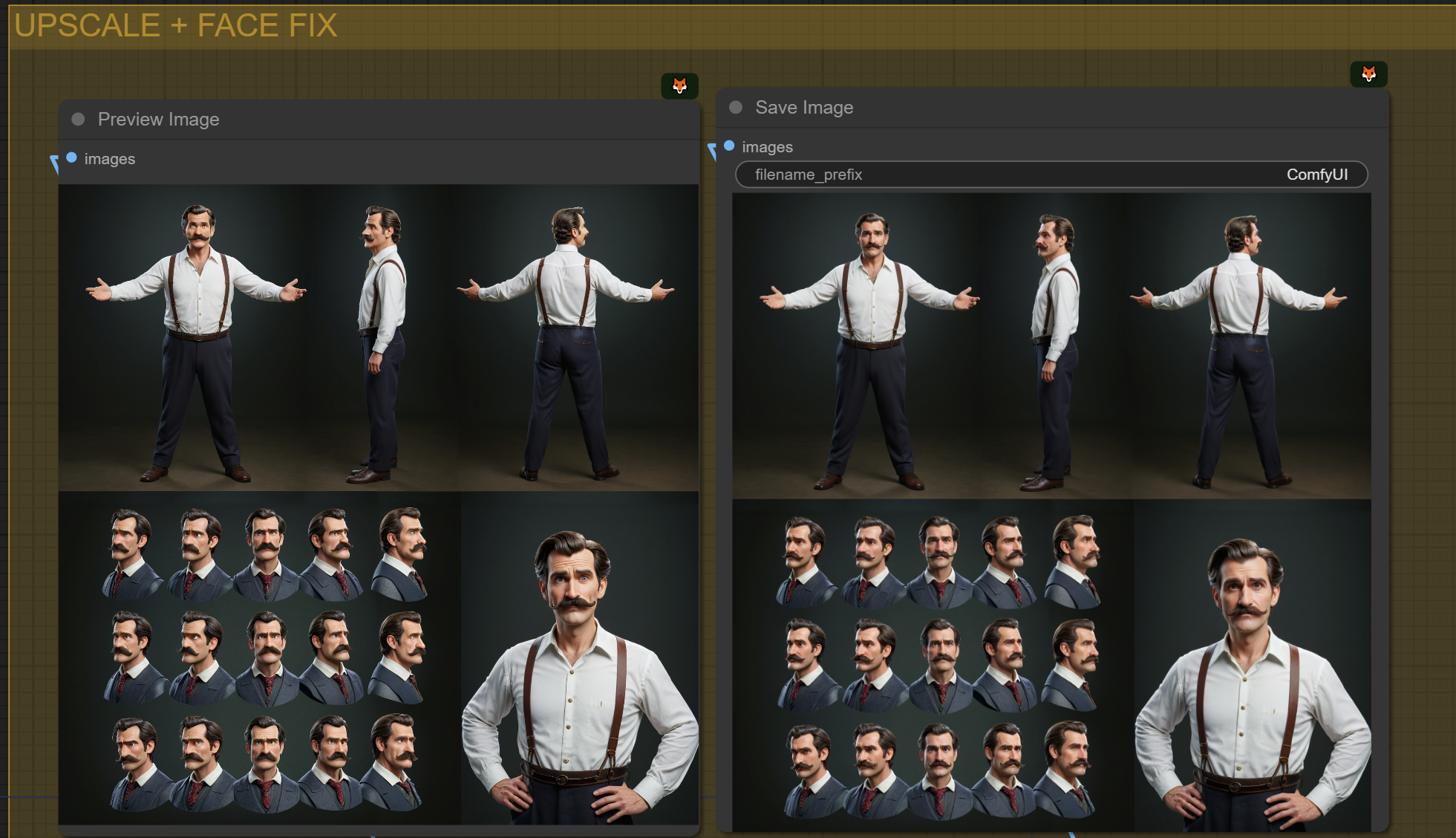Click the UPSCALE + FACE FIX group header
Screen dimensions: 1456x838
coord(175,25)
